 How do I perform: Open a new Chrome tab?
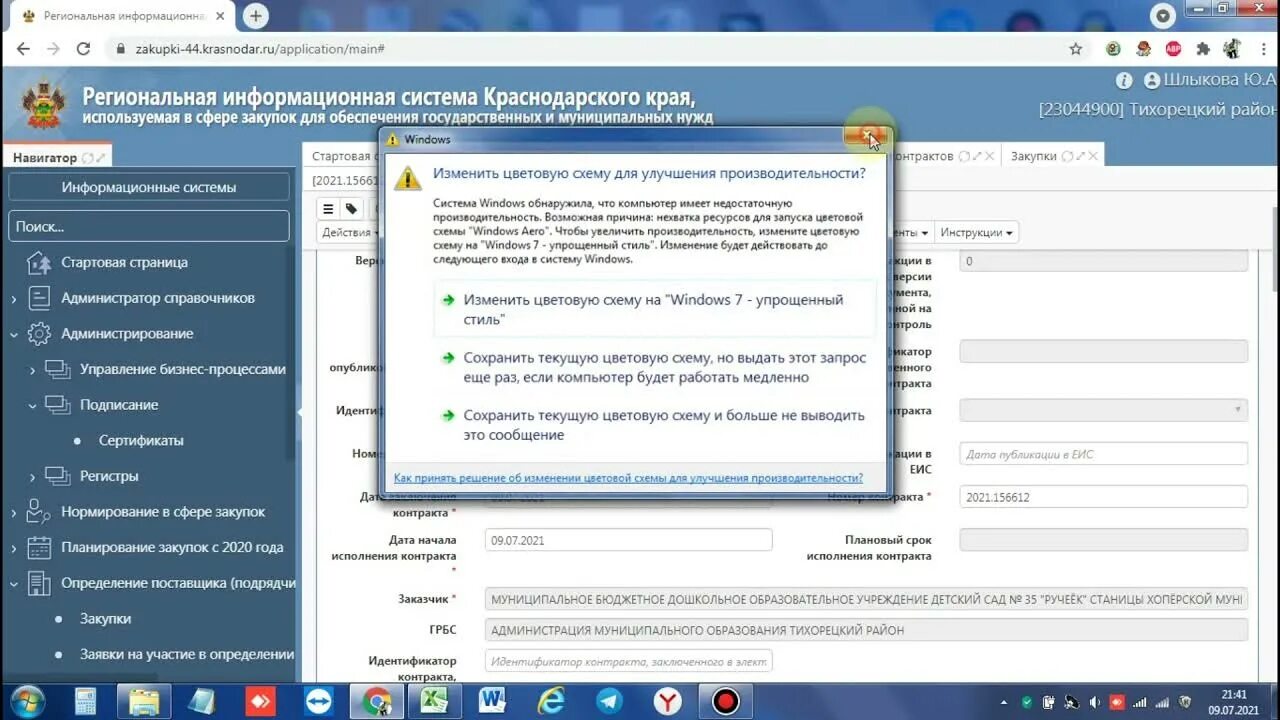tap(256, 16)
